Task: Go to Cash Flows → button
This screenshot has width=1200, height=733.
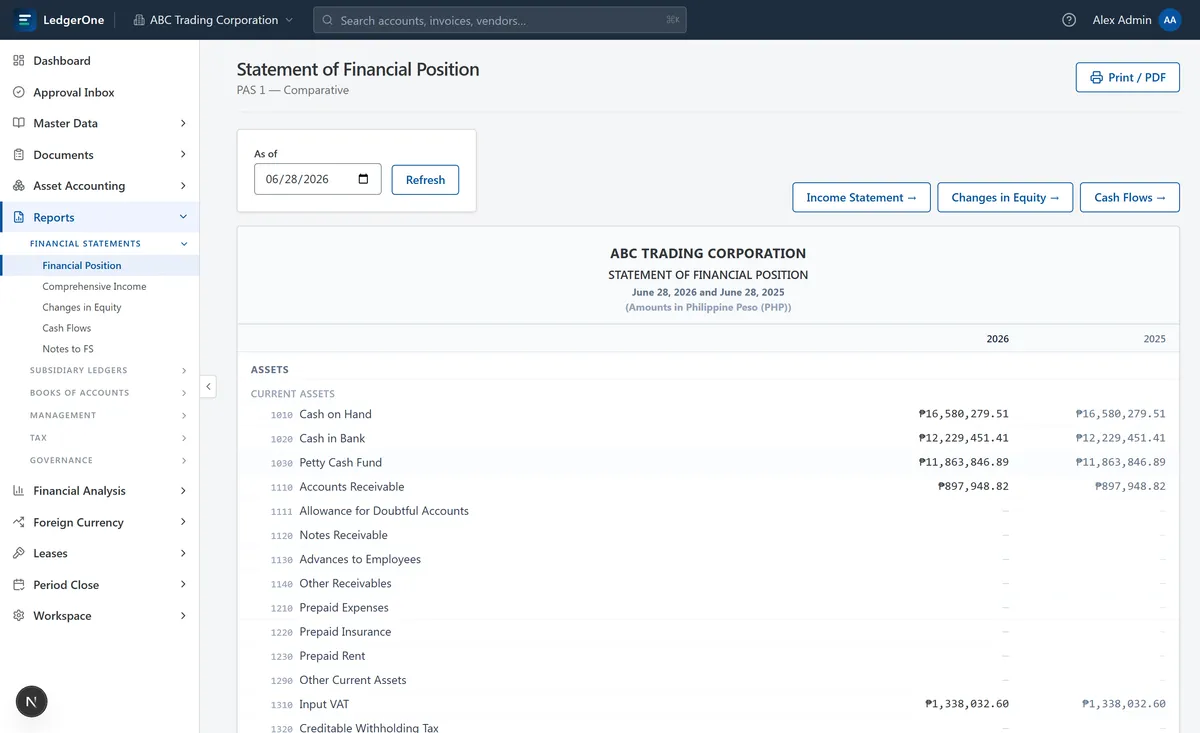Action: (x=1130, y=197)
